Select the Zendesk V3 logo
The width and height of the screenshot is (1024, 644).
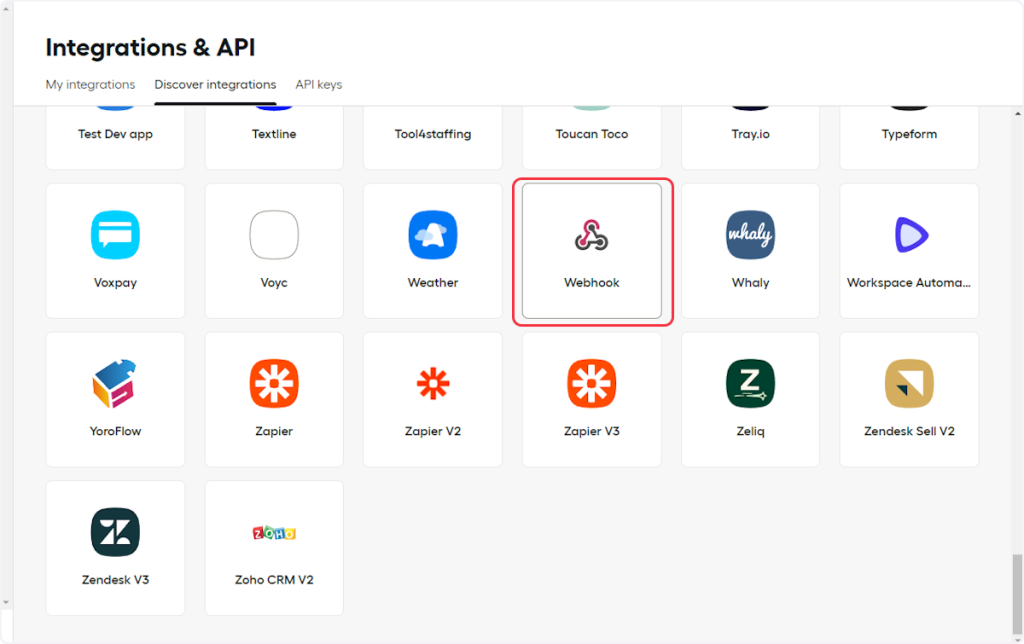[x=115, y=532]
